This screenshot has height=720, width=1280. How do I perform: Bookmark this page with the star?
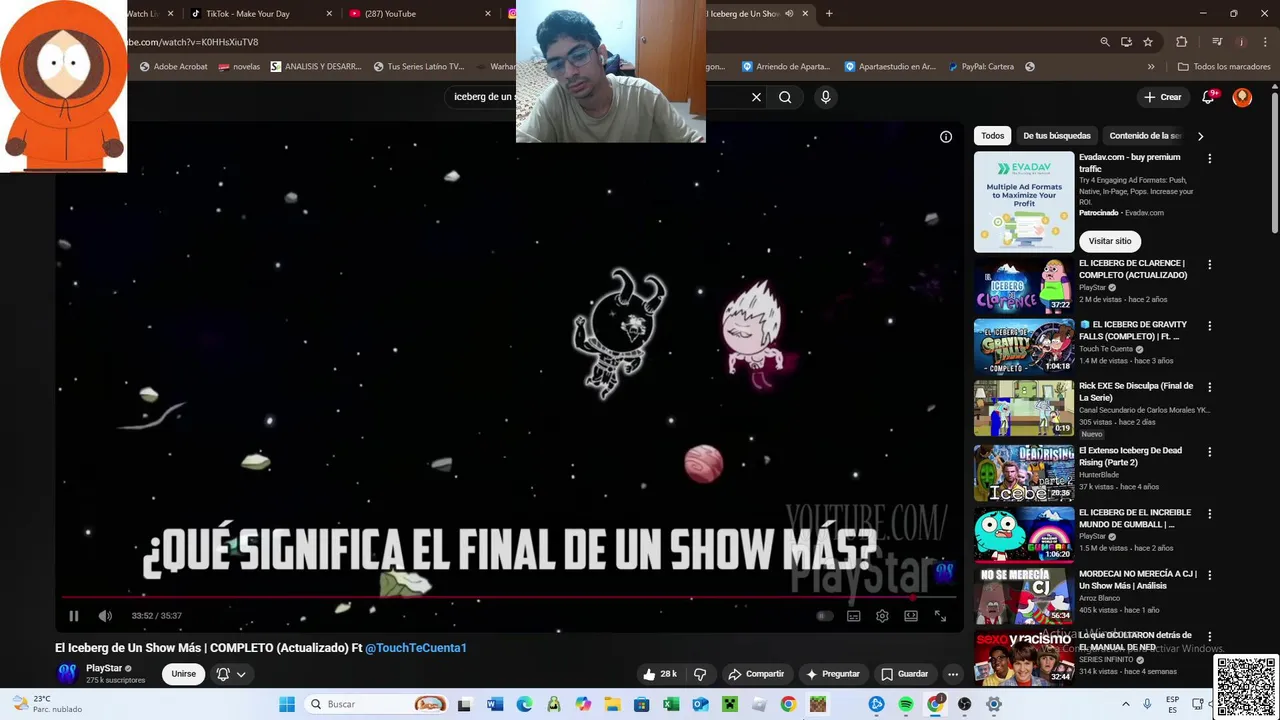(1148, 42)
